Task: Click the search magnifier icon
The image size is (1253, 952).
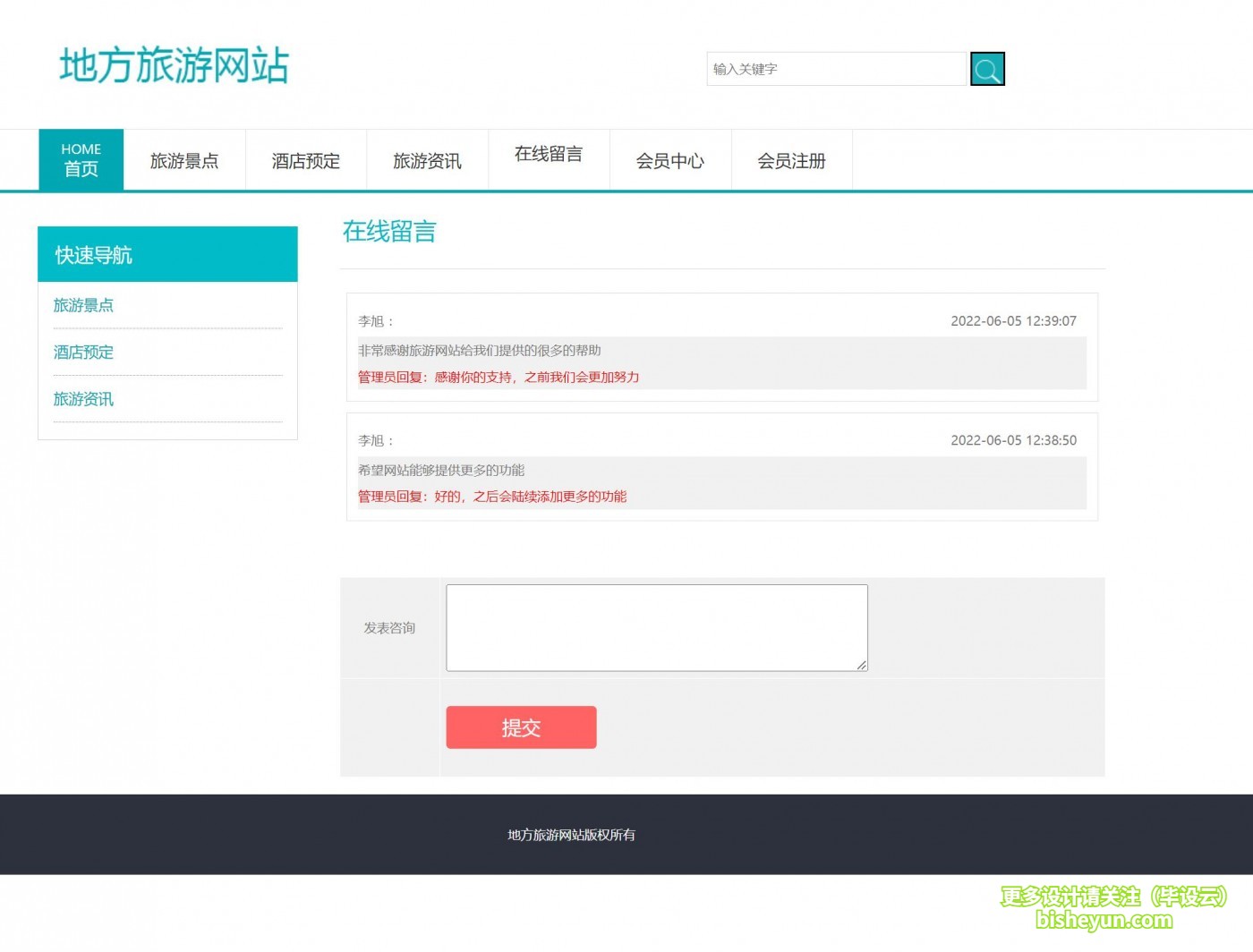Action: tap(987, 68)
